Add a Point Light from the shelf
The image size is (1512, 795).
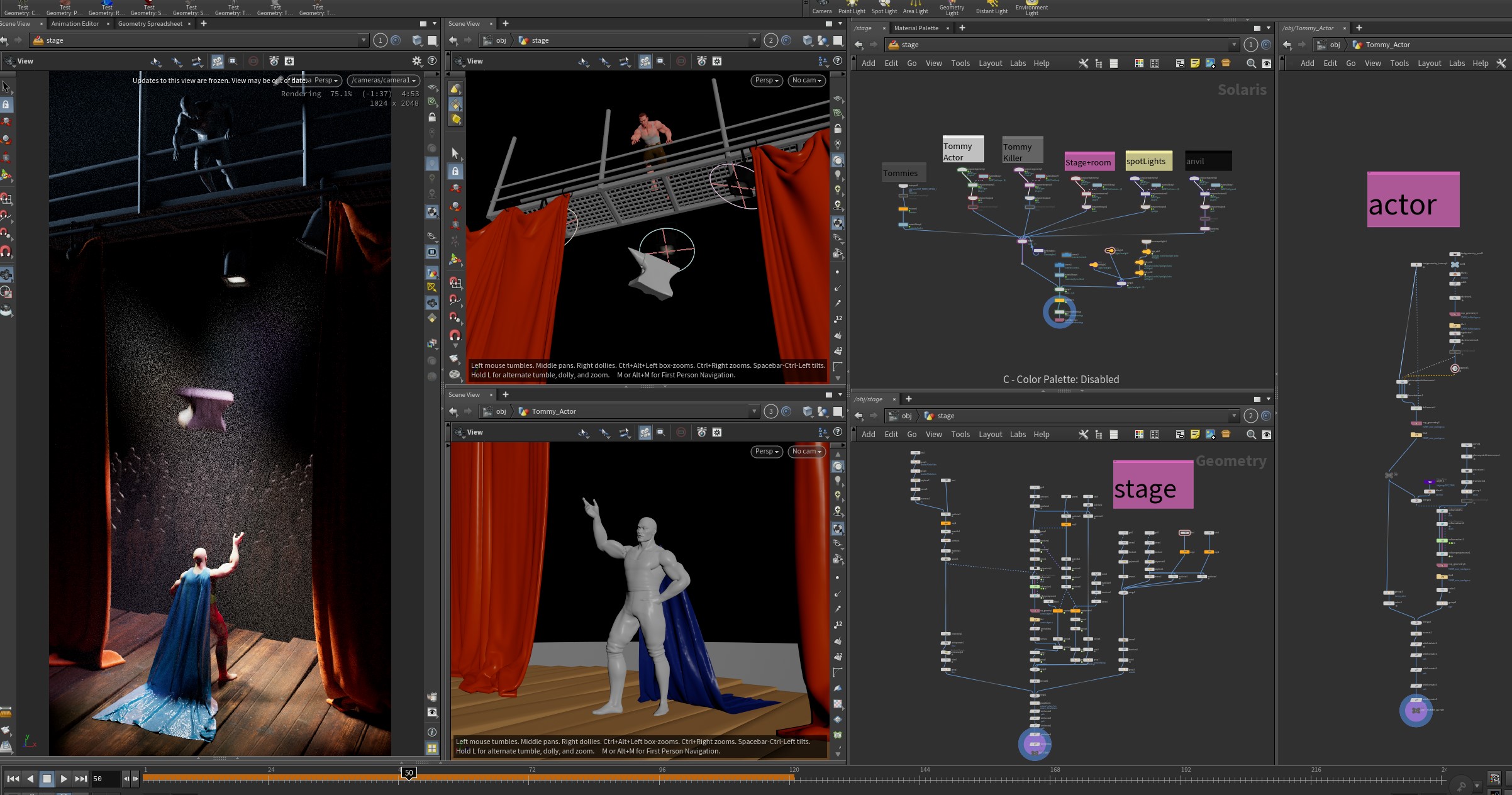point(852,8)
